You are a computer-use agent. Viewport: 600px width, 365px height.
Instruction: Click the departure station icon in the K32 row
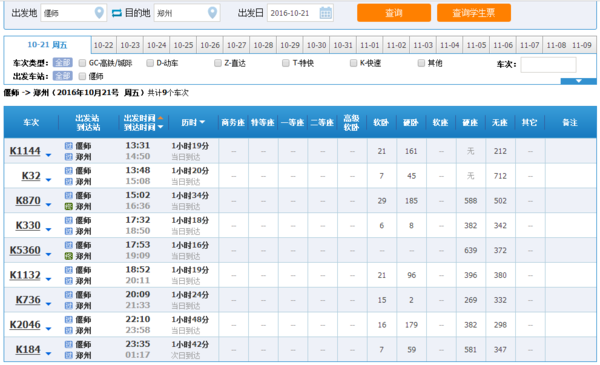tap(68, 171)
